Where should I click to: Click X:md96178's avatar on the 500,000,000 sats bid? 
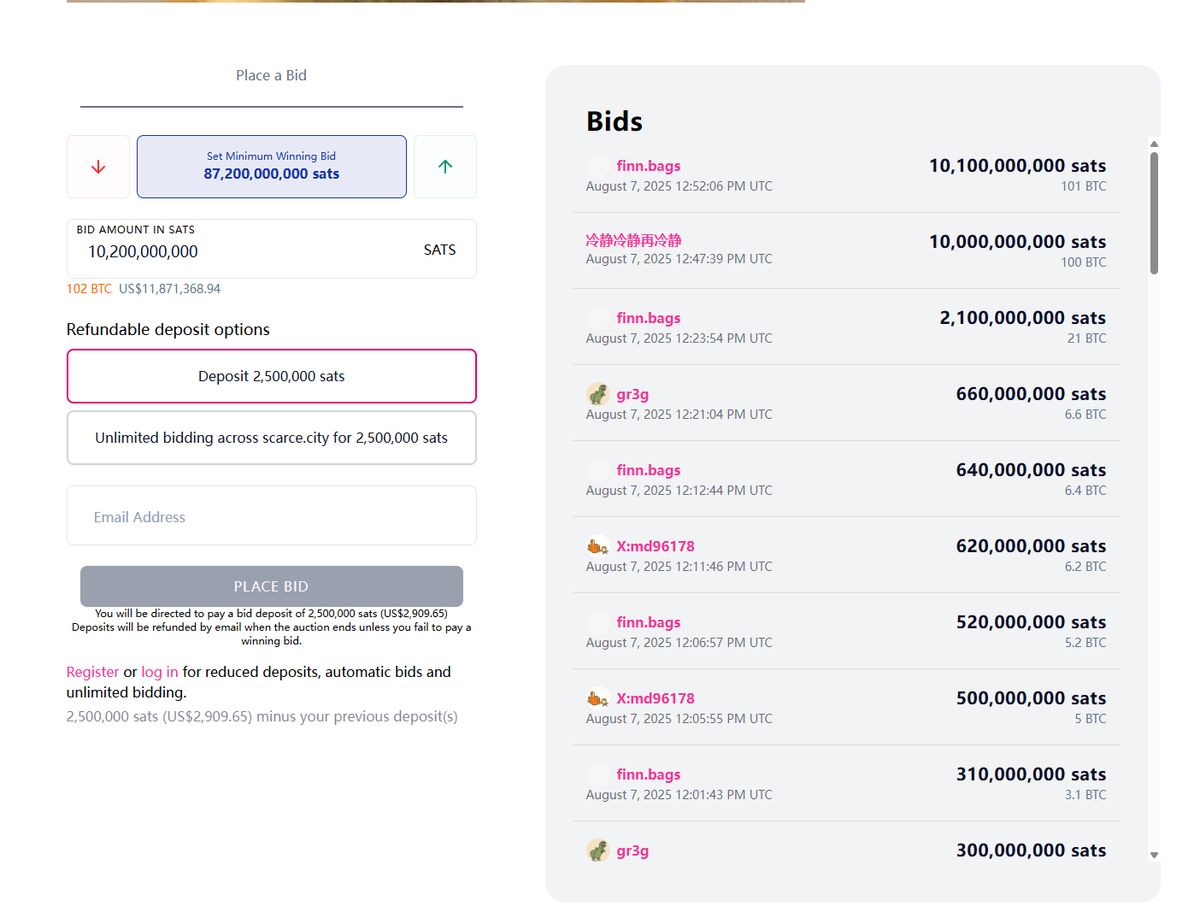tap(598, 698)
